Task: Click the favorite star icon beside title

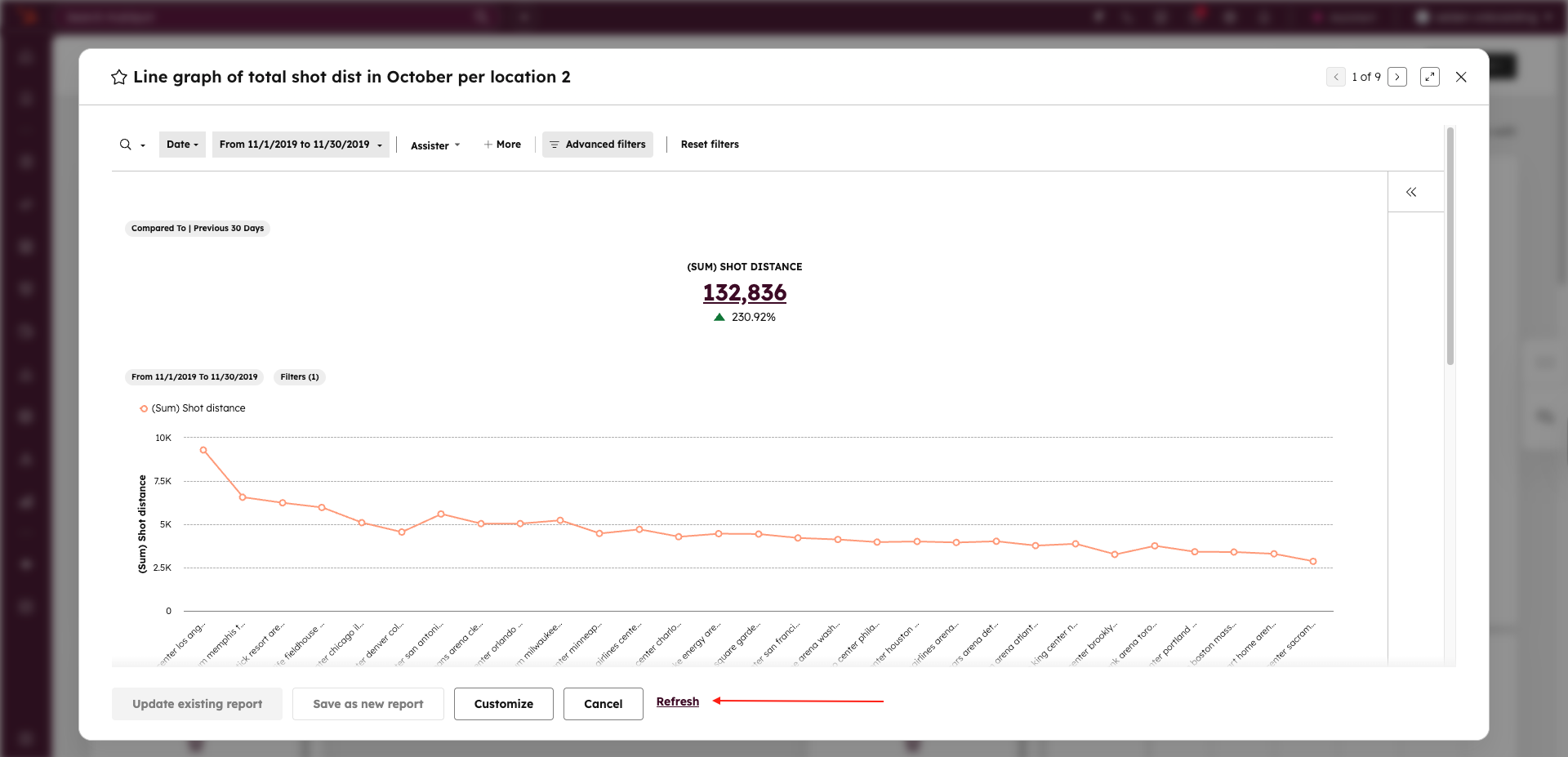Action: point(119,77)
